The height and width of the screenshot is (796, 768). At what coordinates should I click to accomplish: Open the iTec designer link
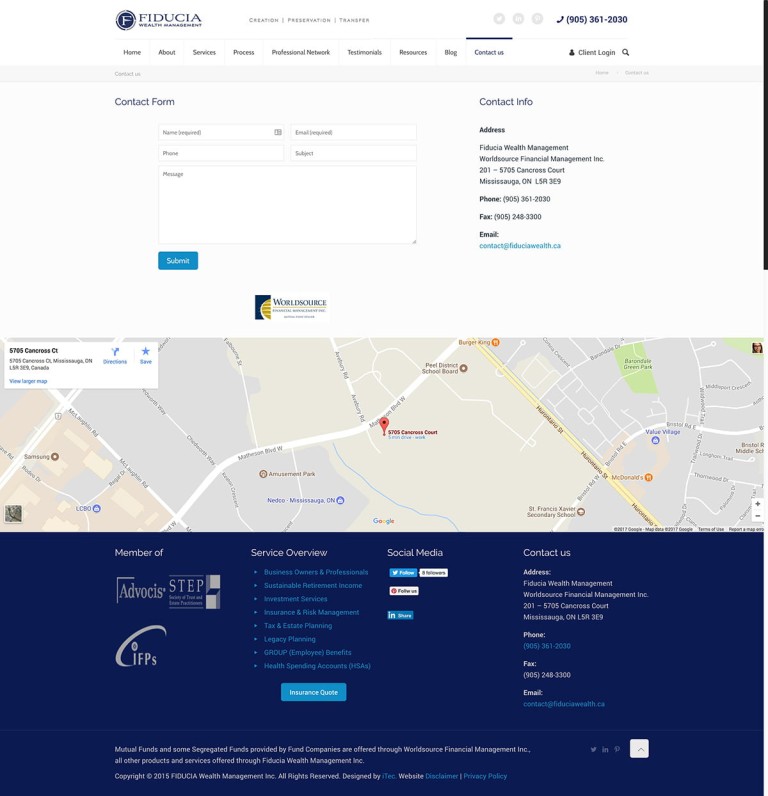389,776
